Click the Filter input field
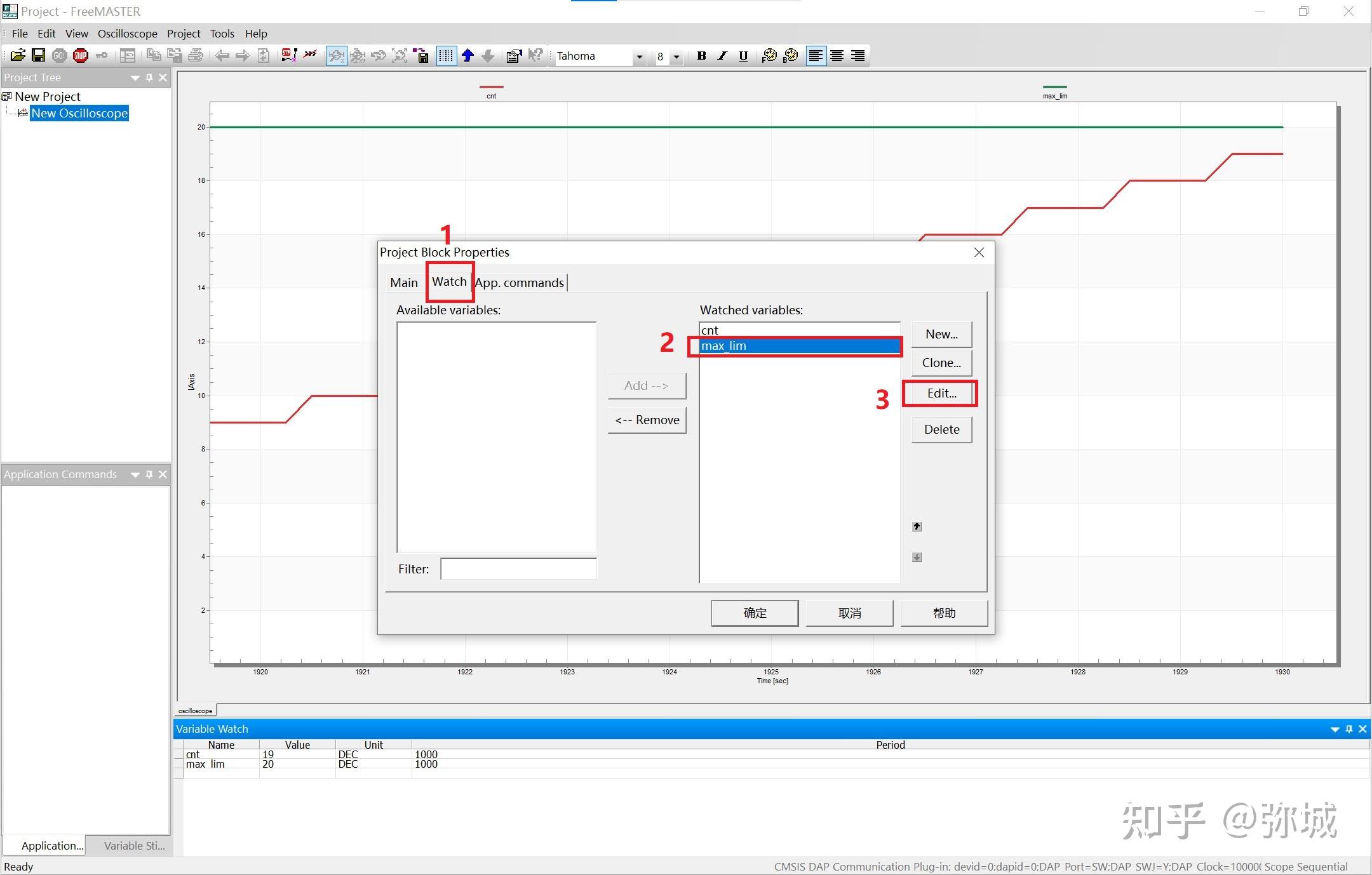This screenshot has width=1372, height=875. coord(518,569)
